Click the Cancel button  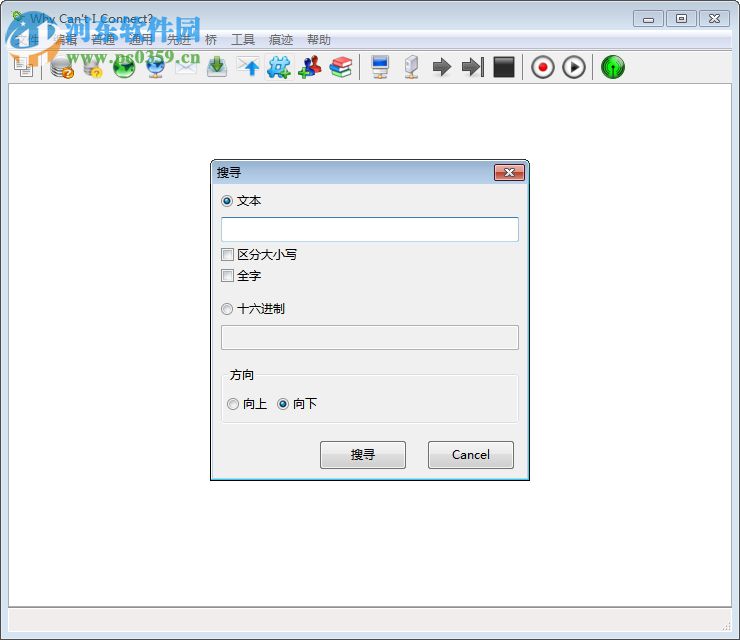point(471,455)
